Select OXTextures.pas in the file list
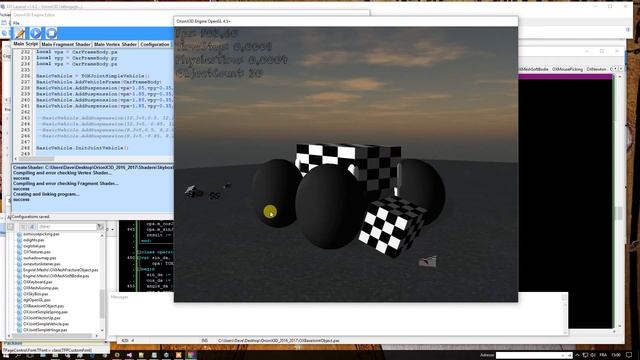The image size is (640, 360). 37,252
